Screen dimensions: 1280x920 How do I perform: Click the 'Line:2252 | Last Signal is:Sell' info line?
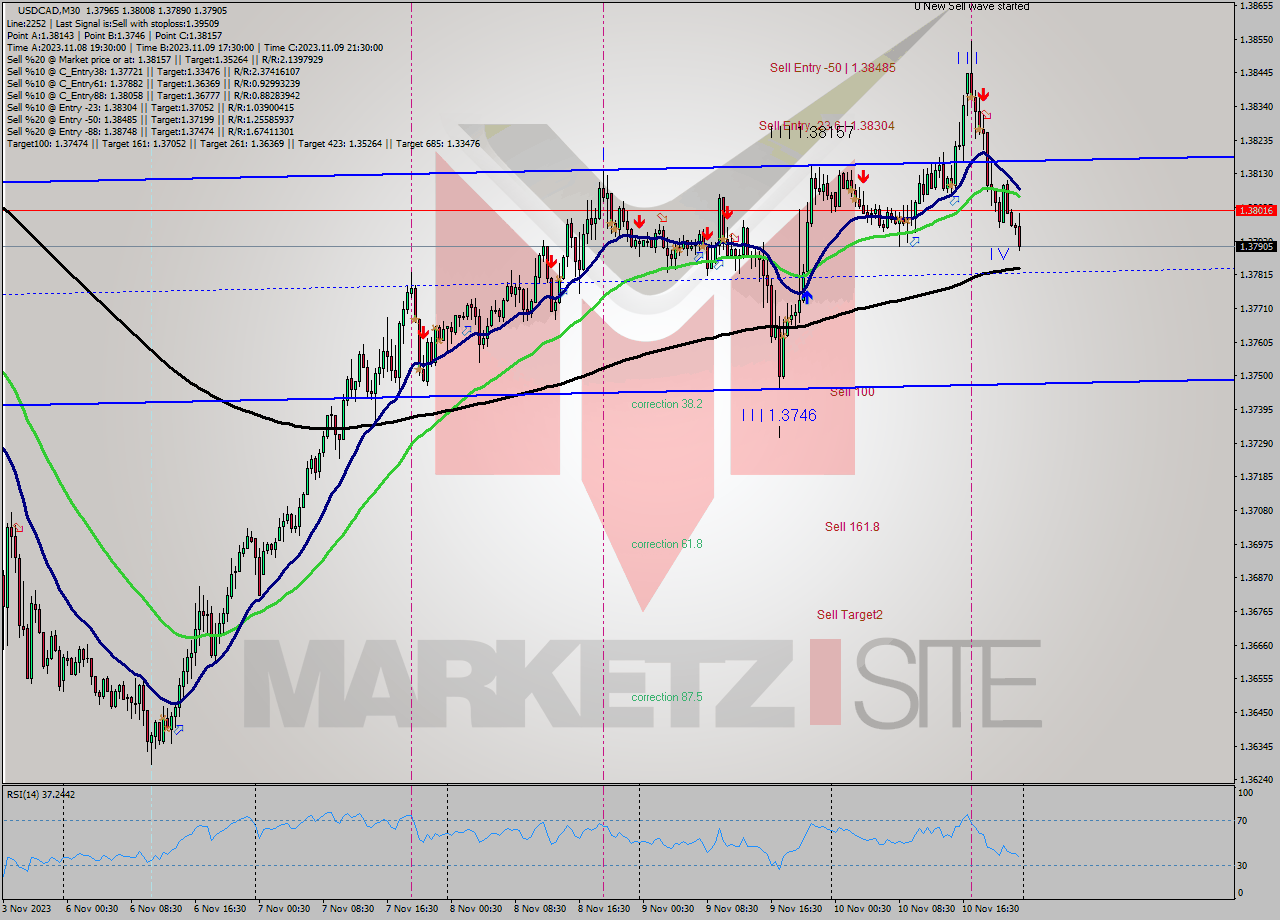112,23
